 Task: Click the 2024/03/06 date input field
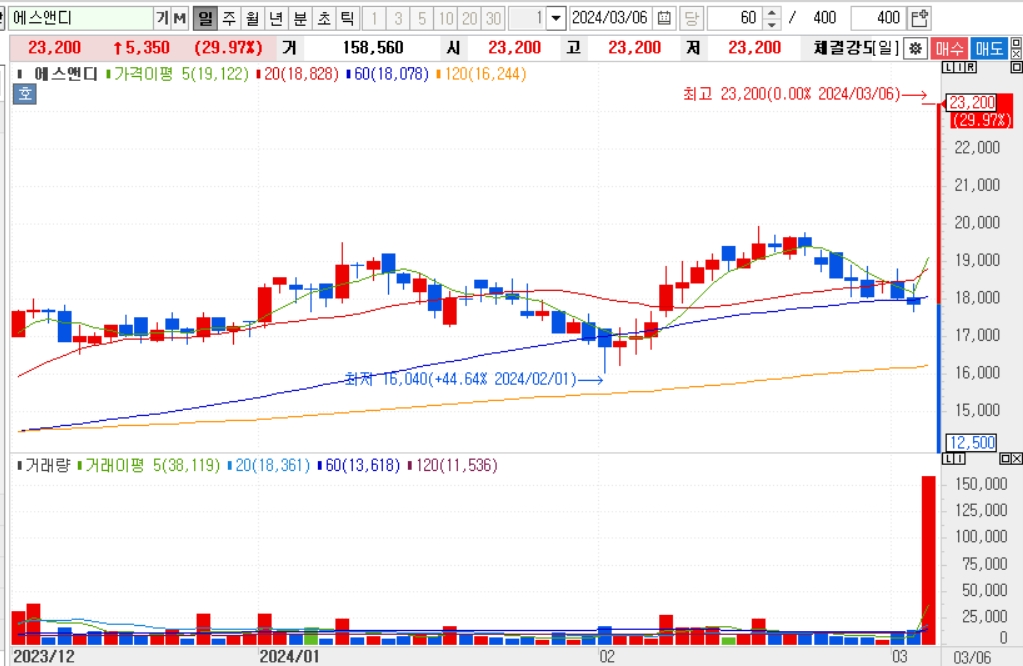tap(611, 18)
